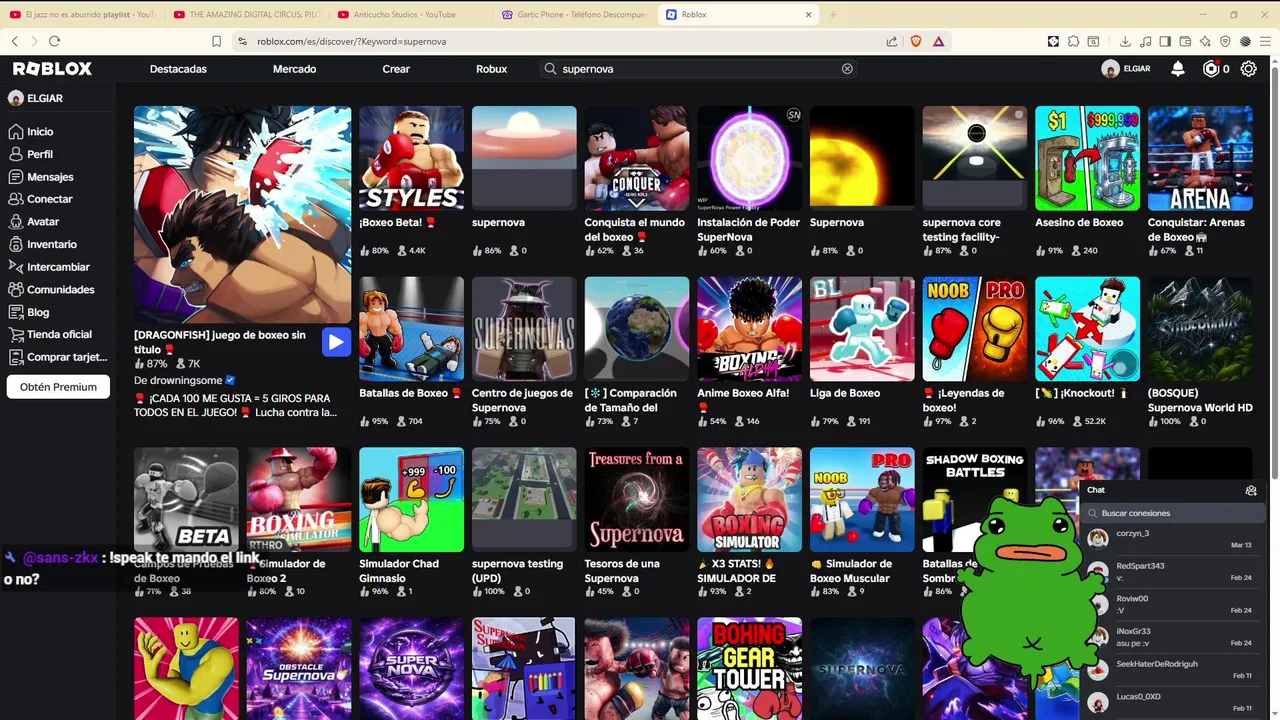
Task: Open Avatar in the sidebar
Action: 56,222
